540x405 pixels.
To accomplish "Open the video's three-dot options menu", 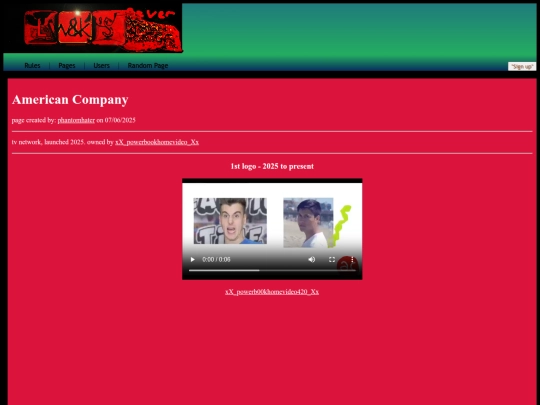I will pyautogui.click(x=352, y=259).
